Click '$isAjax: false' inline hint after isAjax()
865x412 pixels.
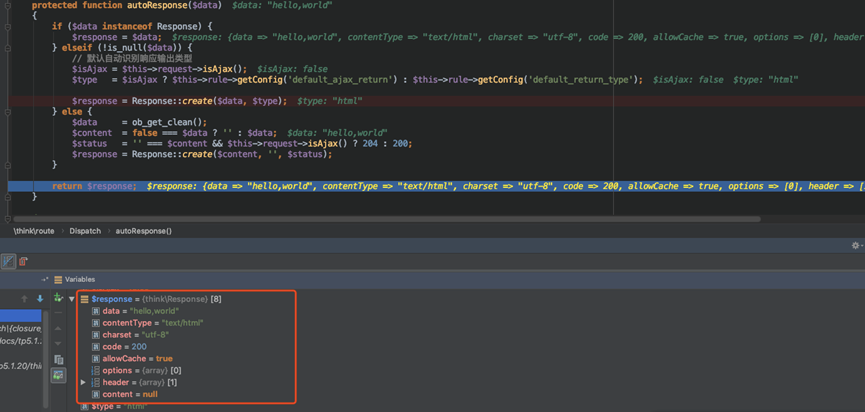tap(292, 69)
